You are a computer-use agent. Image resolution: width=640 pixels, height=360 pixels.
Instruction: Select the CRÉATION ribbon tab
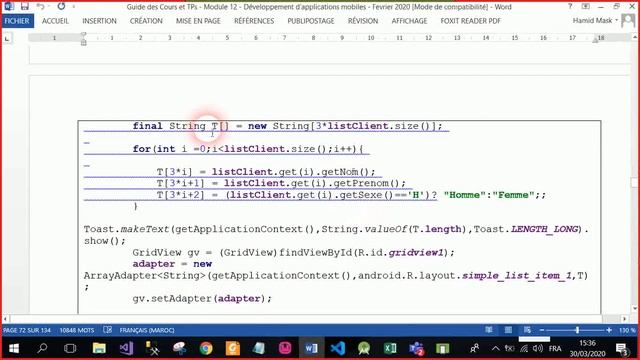[146, 21]
